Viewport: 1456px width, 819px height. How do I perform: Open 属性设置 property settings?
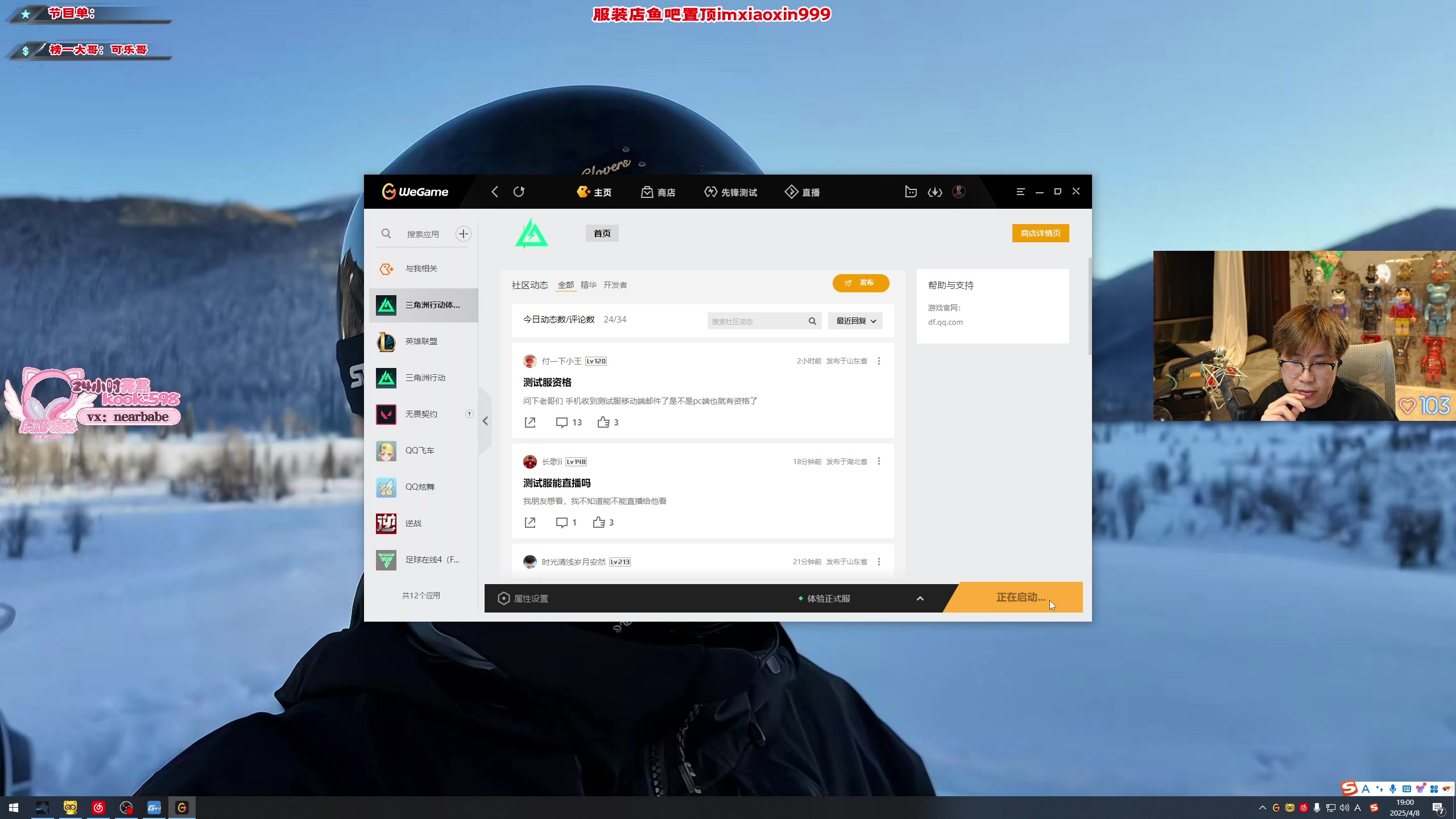pyautogui.click(x=523, y=598)
